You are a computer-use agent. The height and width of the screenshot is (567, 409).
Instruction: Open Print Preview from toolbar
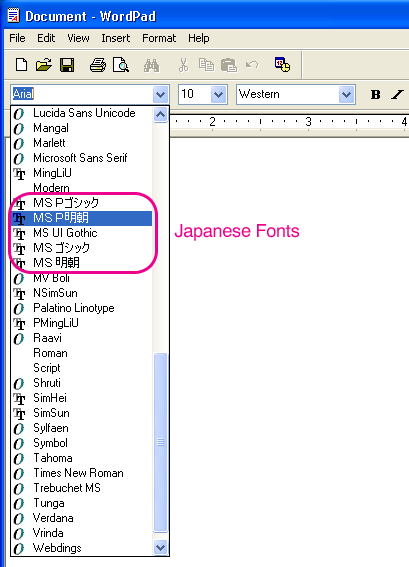pyautogui.click(x=120, y=65)
